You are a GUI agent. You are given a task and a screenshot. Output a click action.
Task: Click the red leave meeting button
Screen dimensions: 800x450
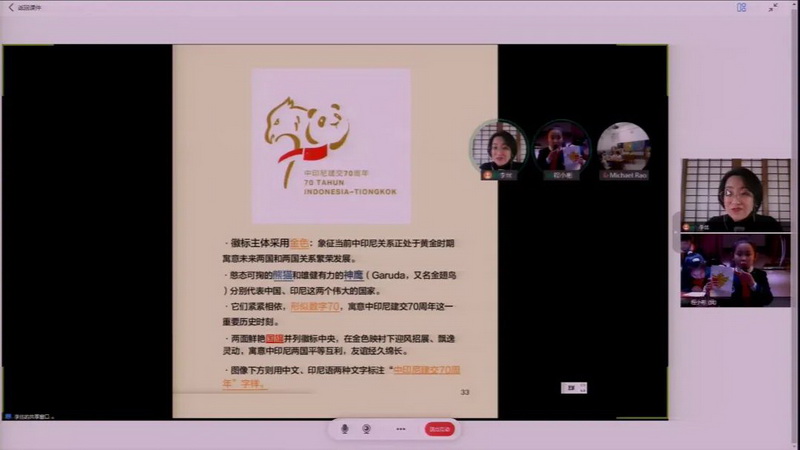pos(439,429)
